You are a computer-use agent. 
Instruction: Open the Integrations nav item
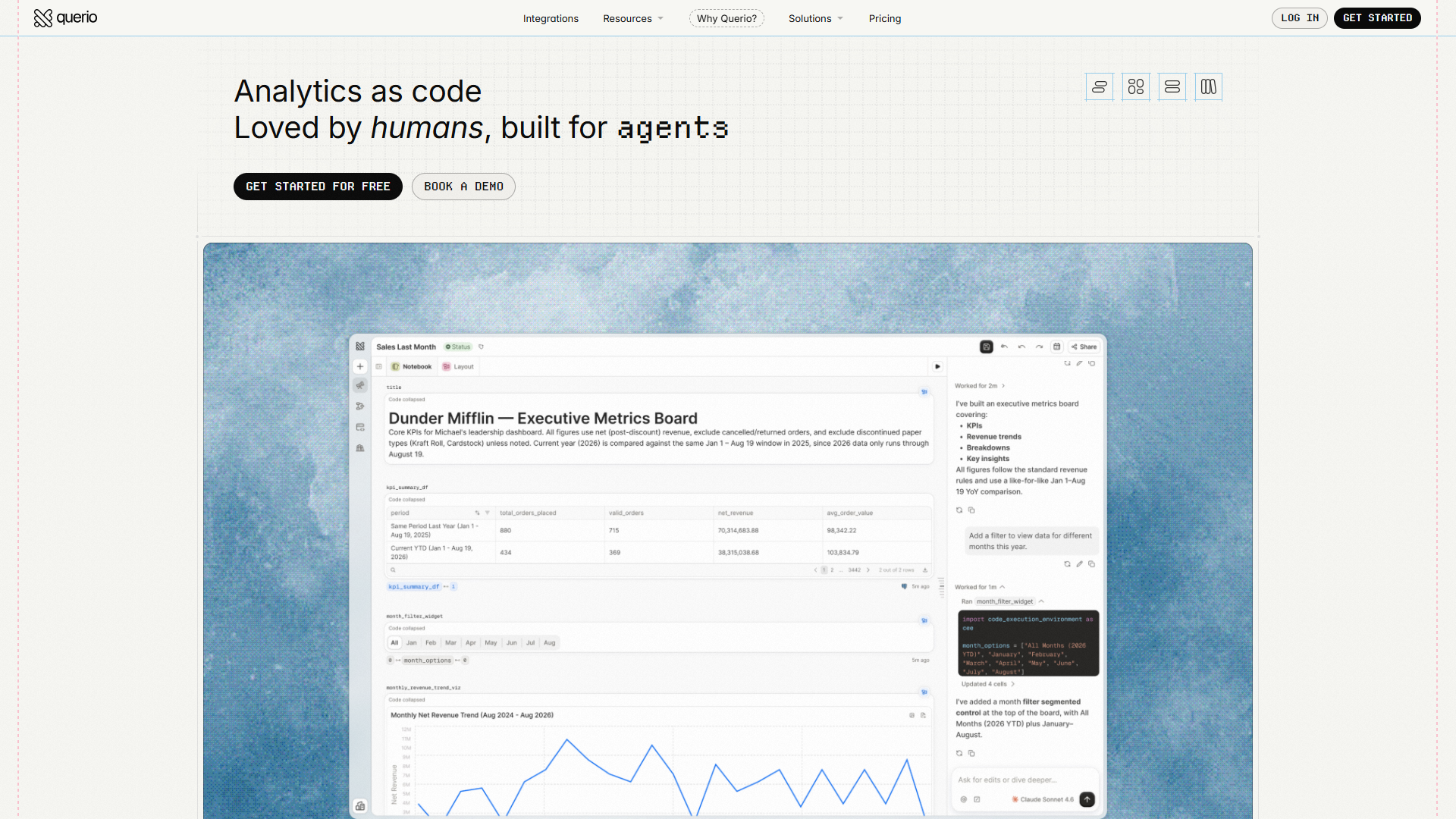(551, 18)
